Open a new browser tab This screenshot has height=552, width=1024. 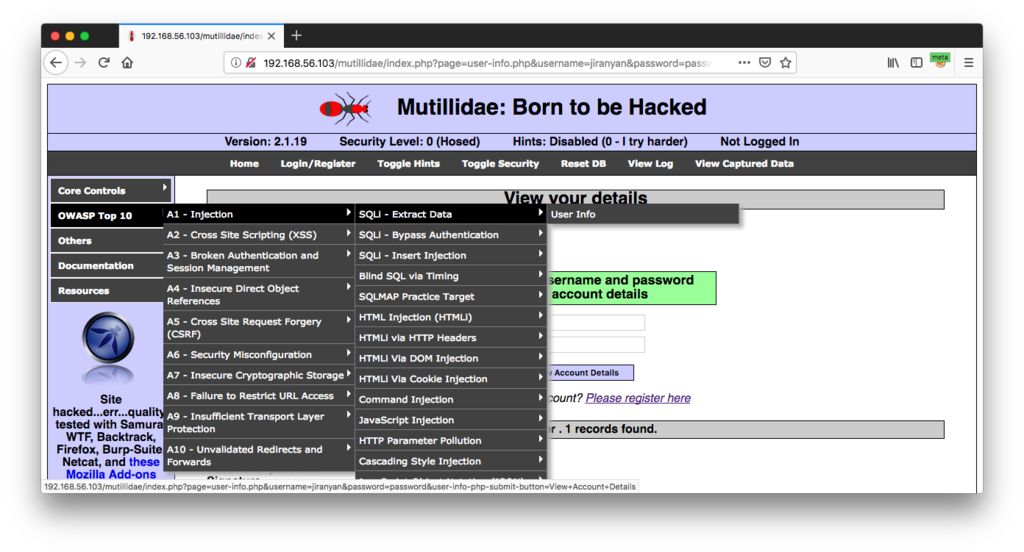click(x=296, y=35)
